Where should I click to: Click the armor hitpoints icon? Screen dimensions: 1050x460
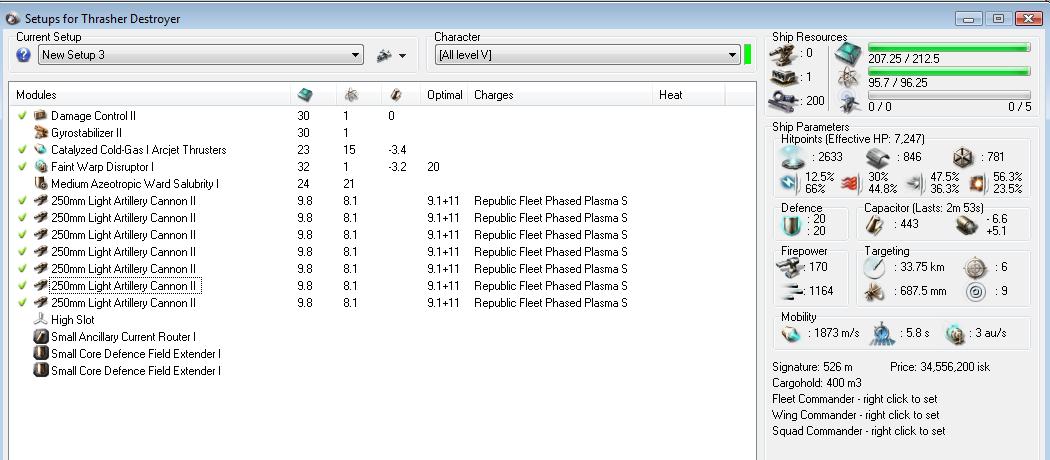878,158
